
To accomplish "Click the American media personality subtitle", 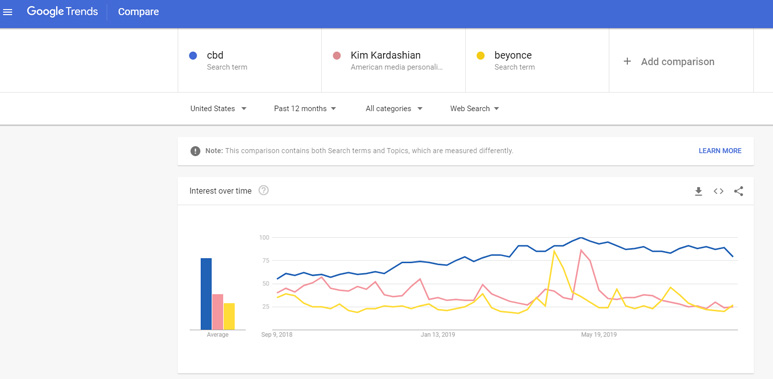I will click(396, 67).
